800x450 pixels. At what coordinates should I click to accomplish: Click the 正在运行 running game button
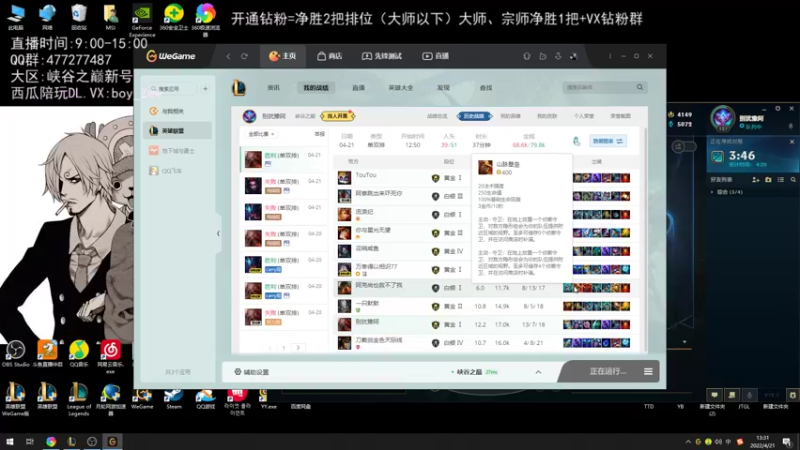607,371
